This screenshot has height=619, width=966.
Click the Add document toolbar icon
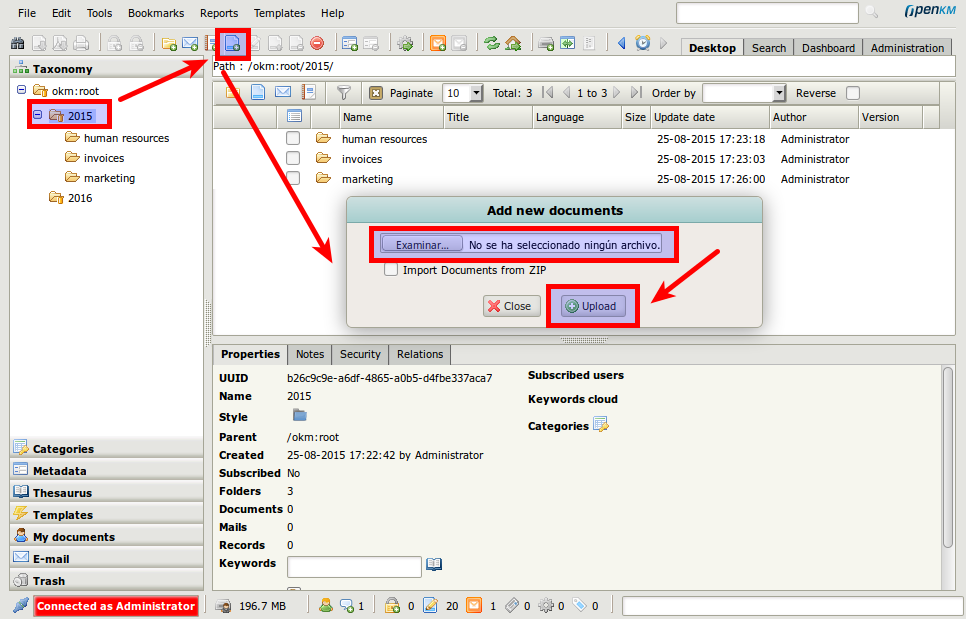click(x=233, y=43)
